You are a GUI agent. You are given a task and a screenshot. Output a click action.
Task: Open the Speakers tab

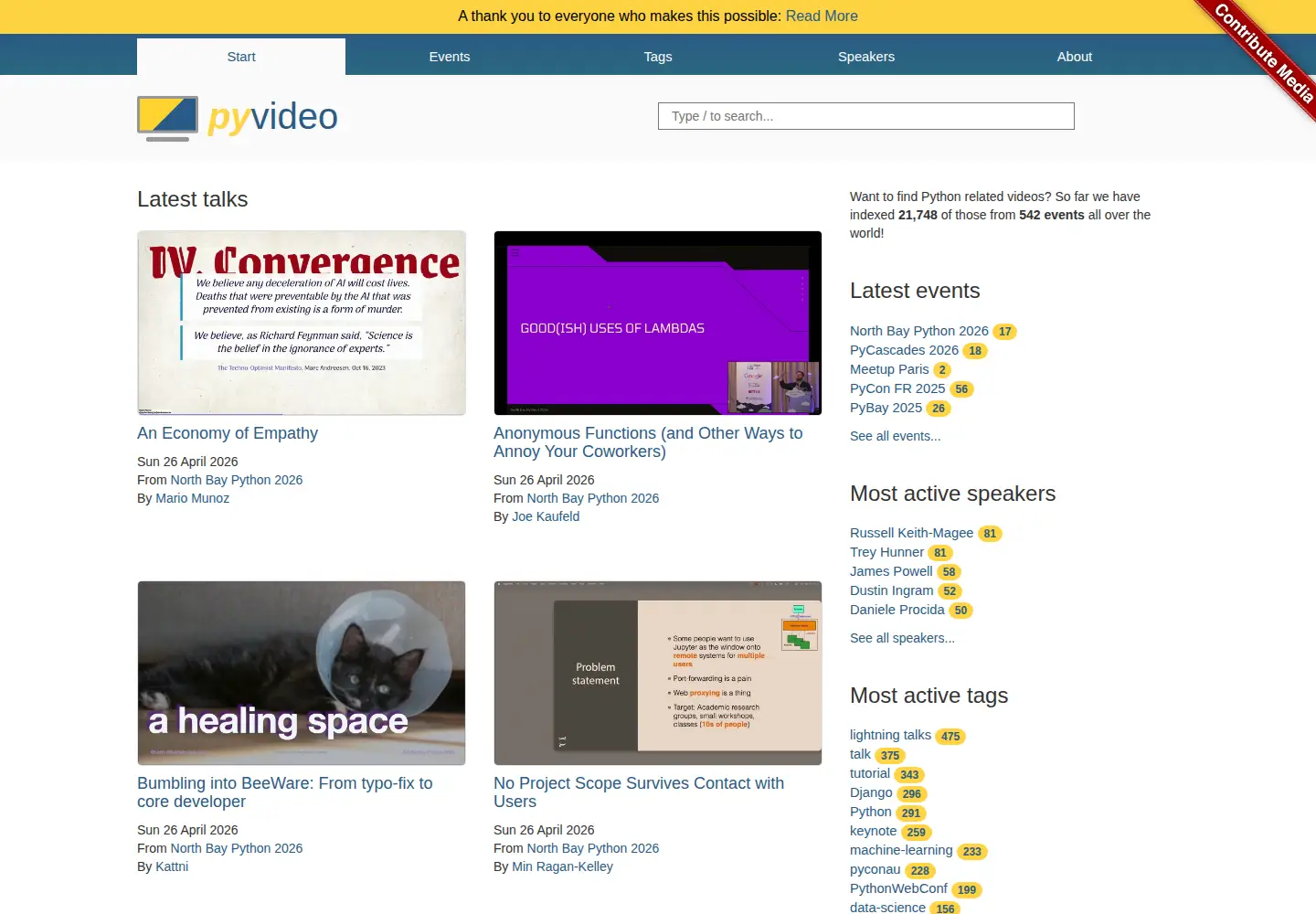pyautogui.click(x=866, y=57)
